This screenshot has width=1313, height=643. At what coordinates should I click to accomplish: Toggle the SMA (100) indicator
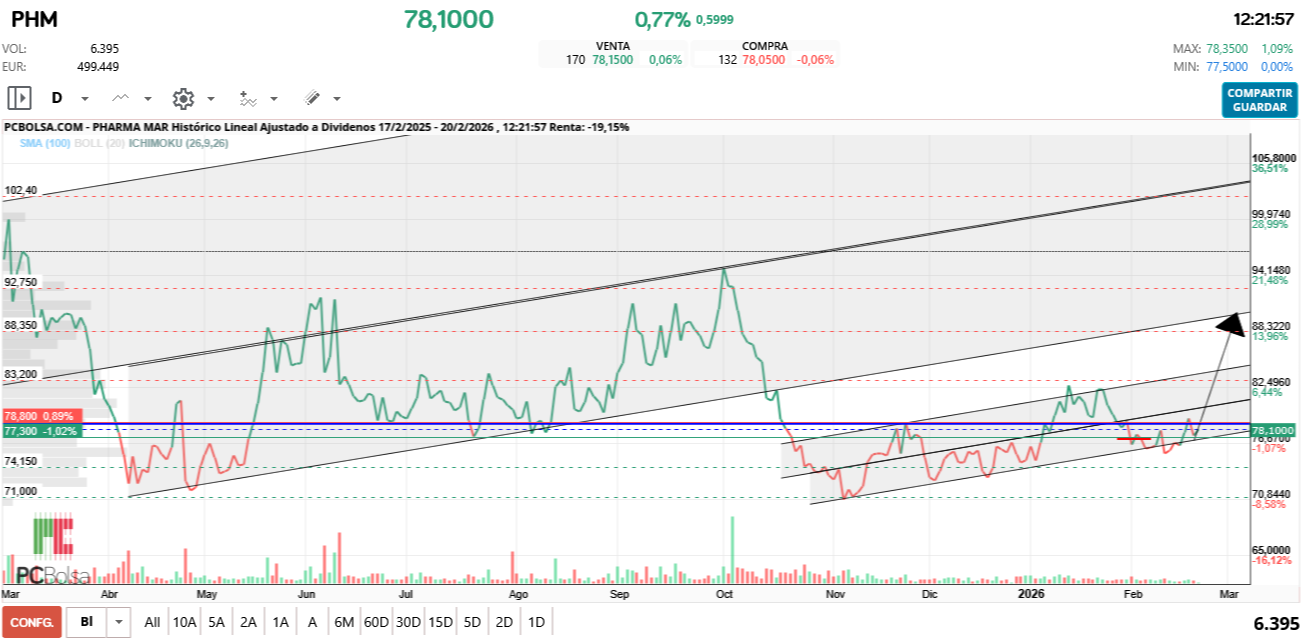44,143
